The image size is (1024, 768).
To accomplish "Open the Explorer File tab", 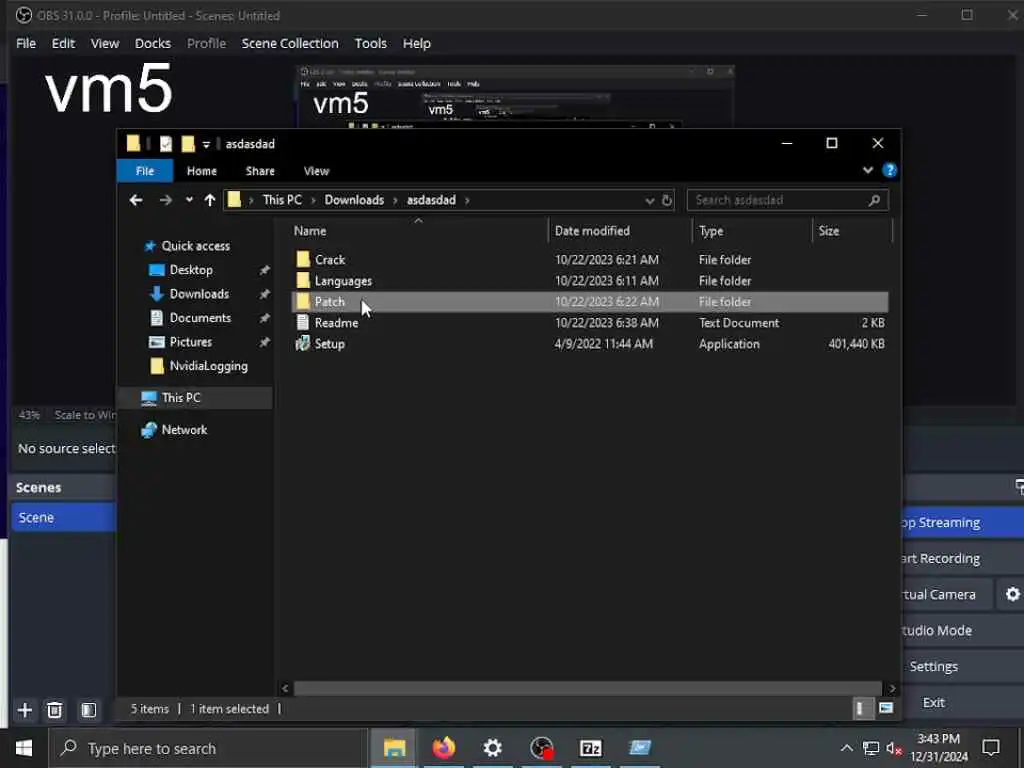I will [145, 171].
